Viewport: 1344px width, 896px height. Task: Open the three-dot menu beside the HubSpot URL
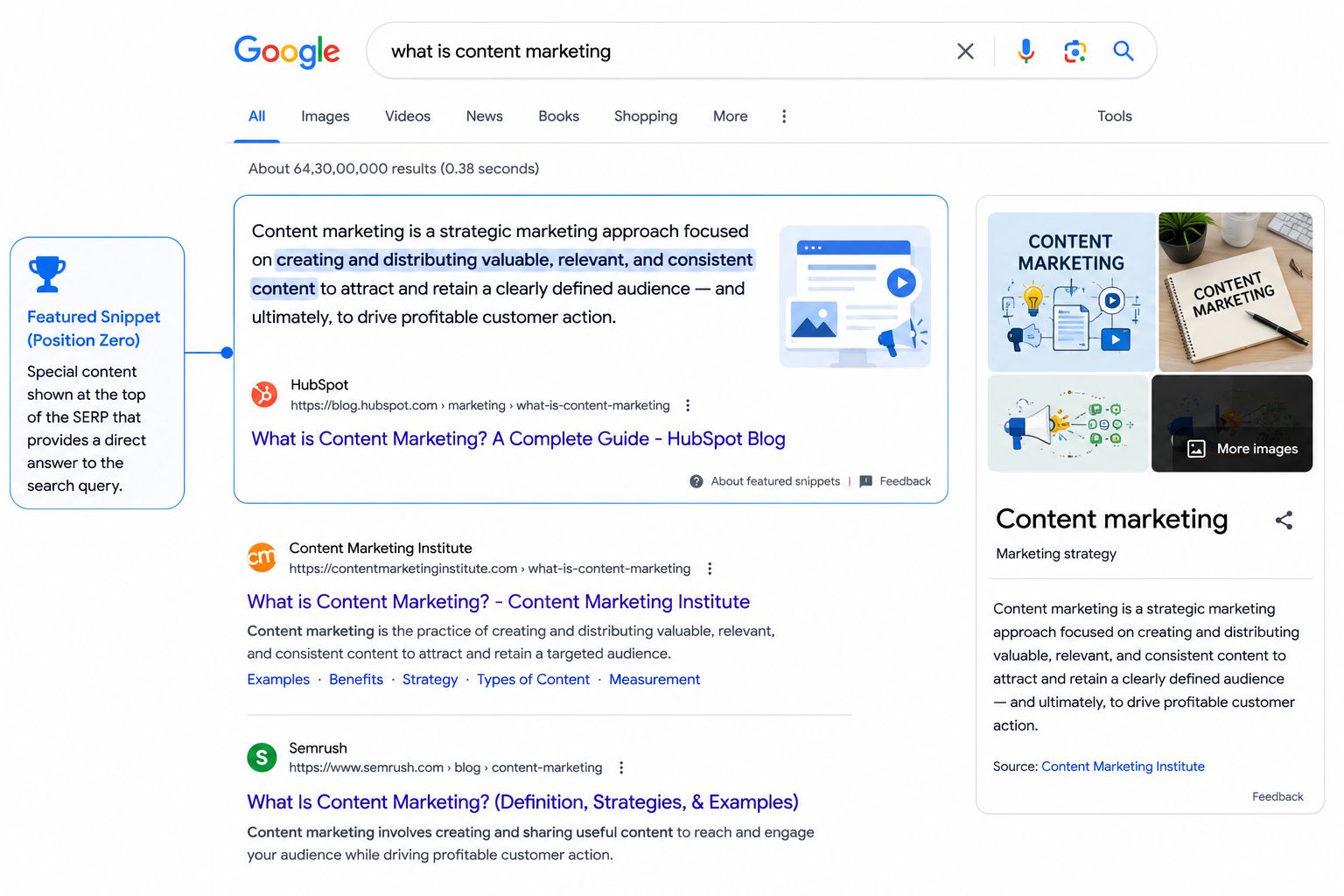point(688,405)
